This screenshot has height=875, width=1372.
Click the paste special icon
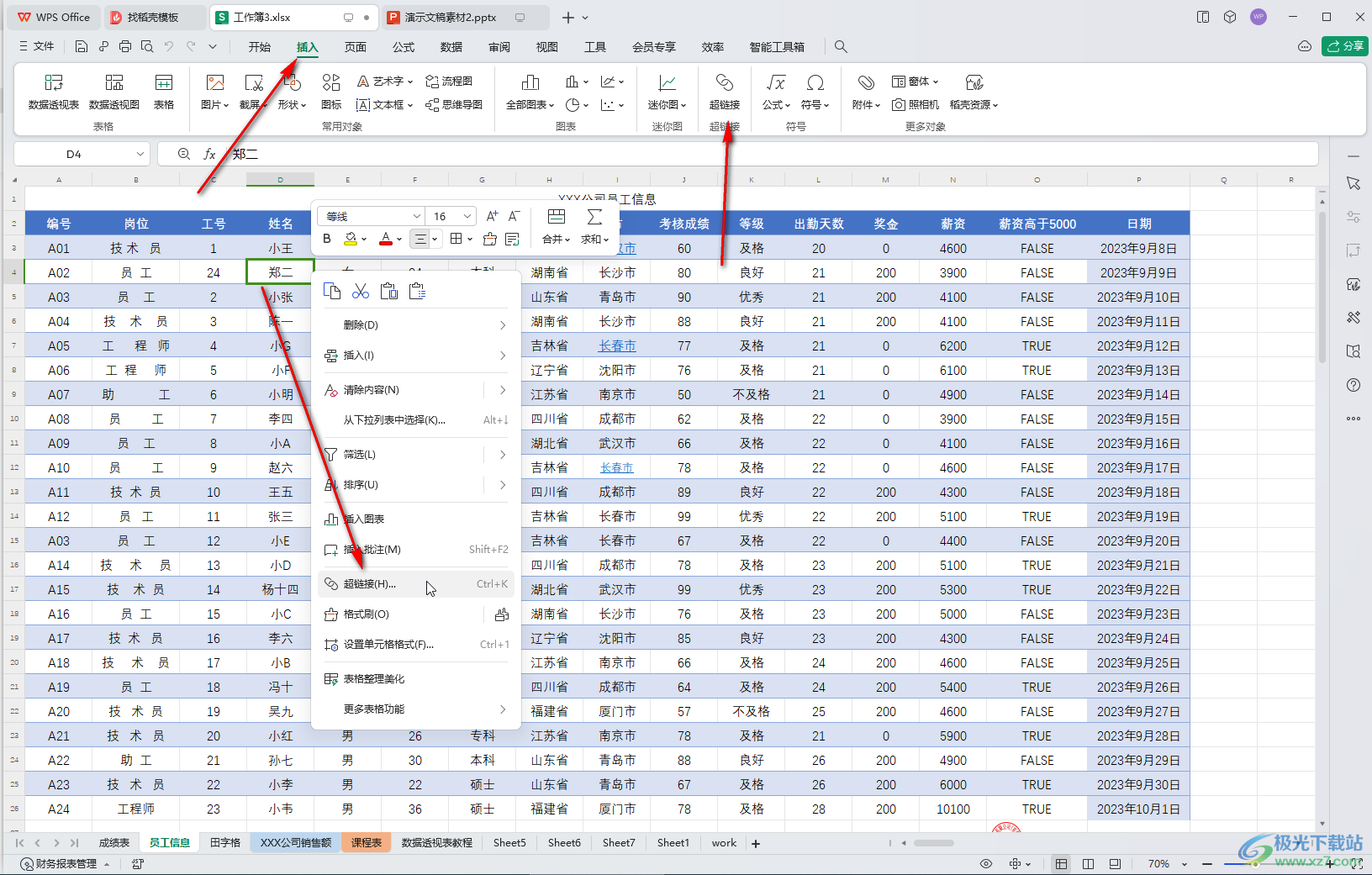click(417, 291)
